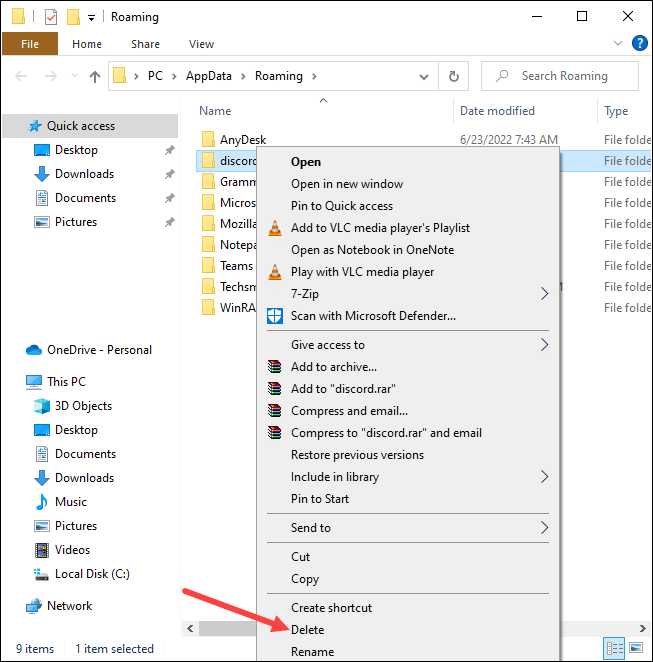Sort by the Name column header
This screenshot has height=662, width=653.
click(x=215, y=111)
